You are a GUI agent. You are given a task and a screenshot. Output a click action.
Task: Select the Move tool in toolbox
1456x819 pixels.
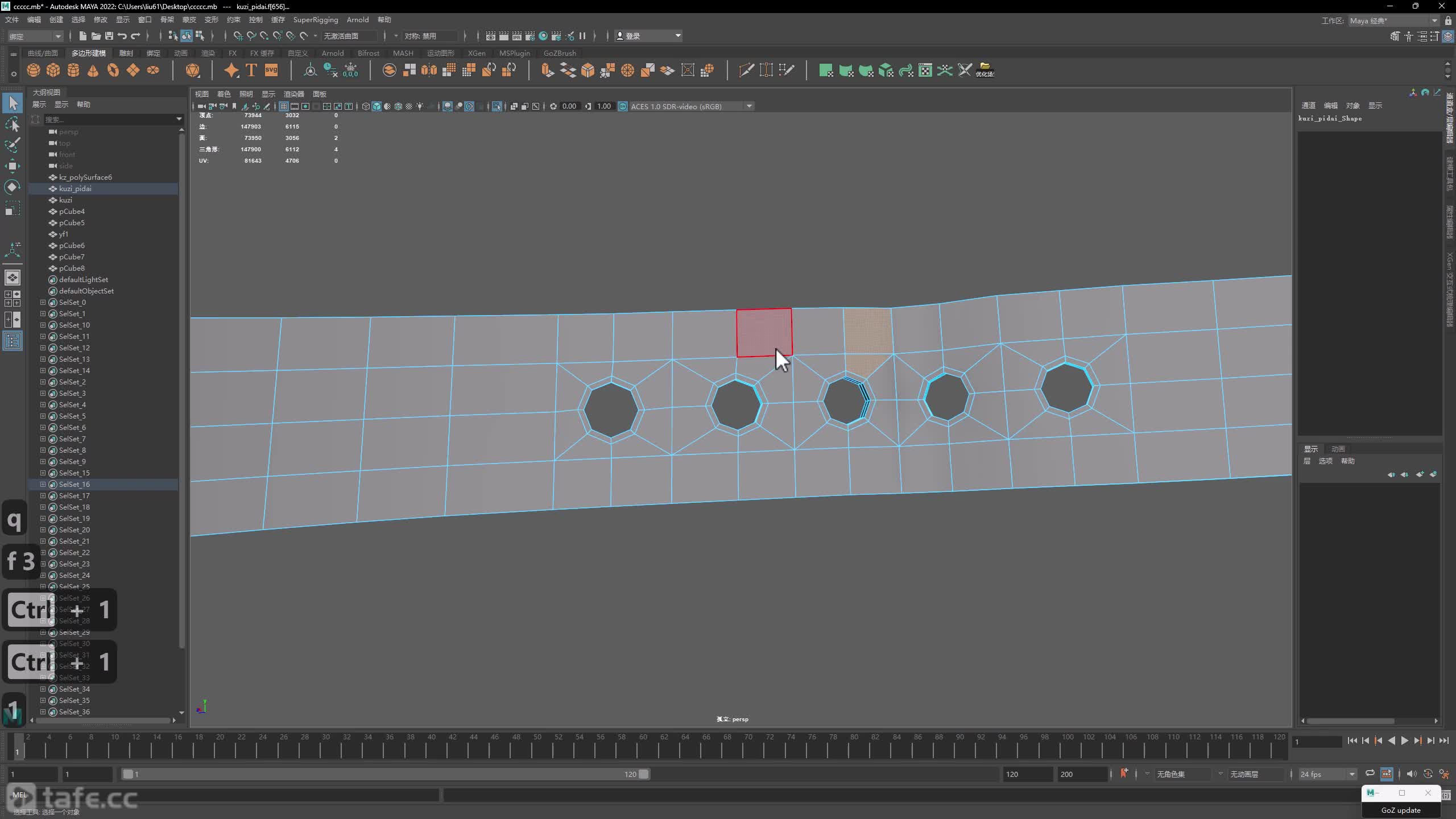[x=13, y=166]
